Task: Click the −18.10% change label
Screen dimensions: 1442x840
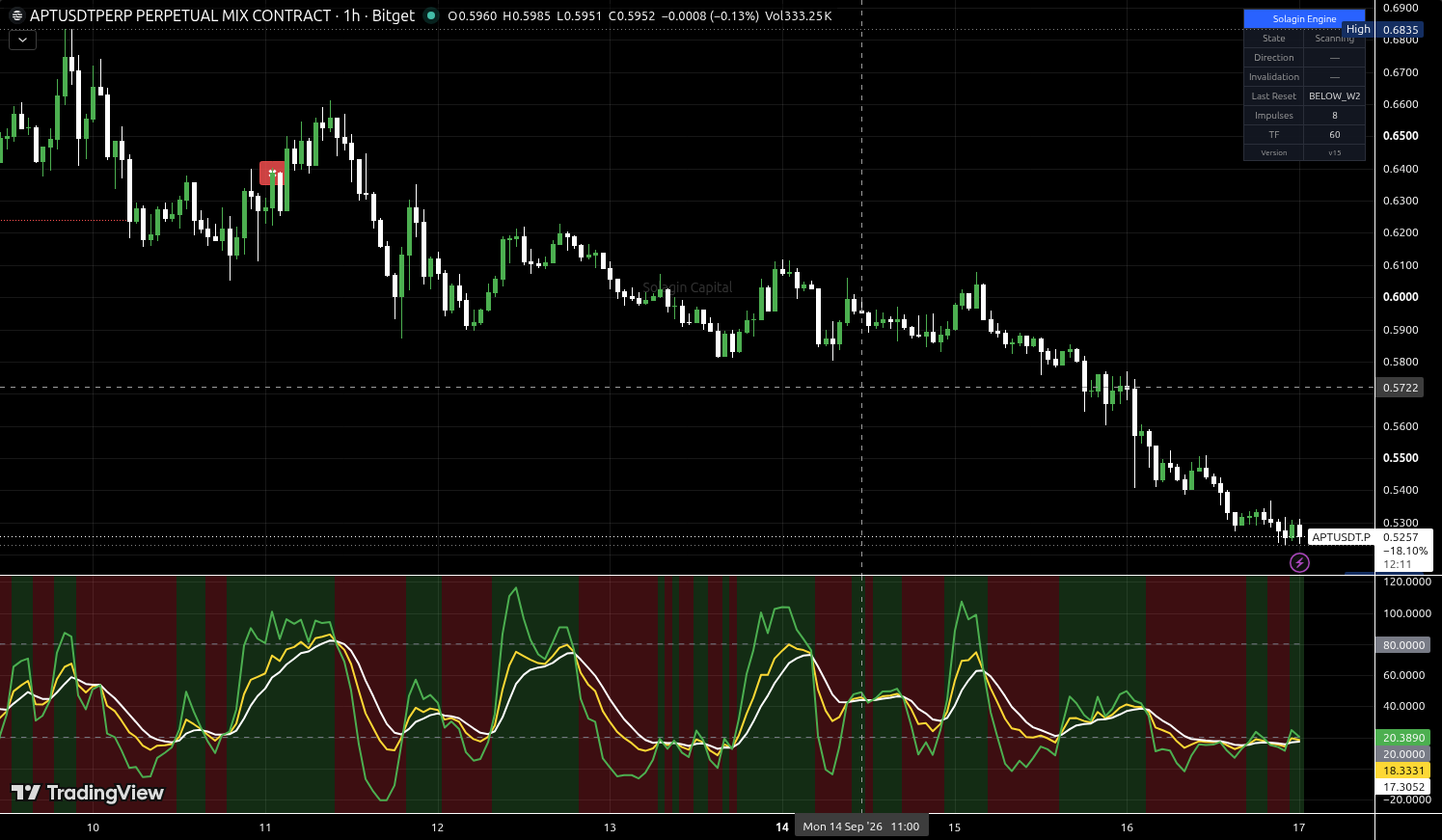Action: pyautogui.click(x=1404, y=551)
